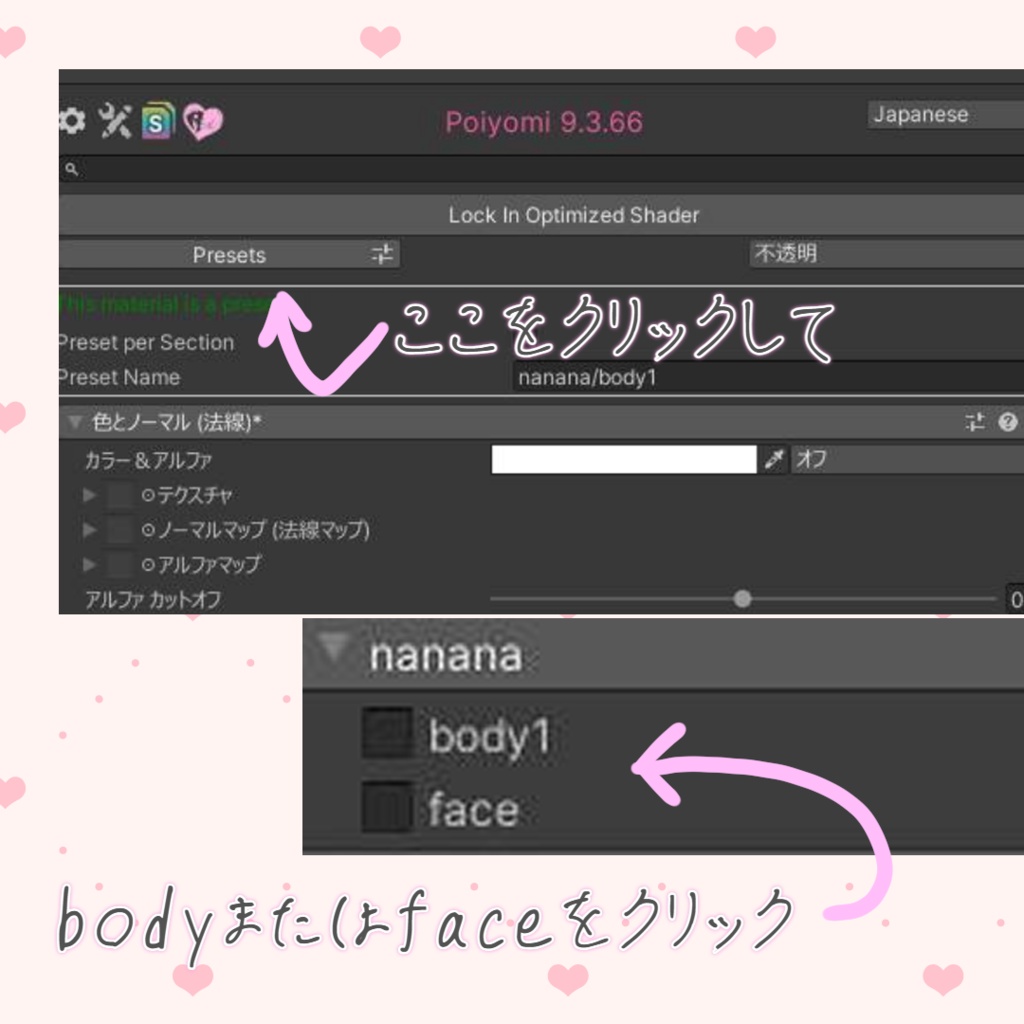The height and width of the screenshot is (1024, 1024).
Task: Expand the テクスチャ row arrow
Action: tap(89, 495)
